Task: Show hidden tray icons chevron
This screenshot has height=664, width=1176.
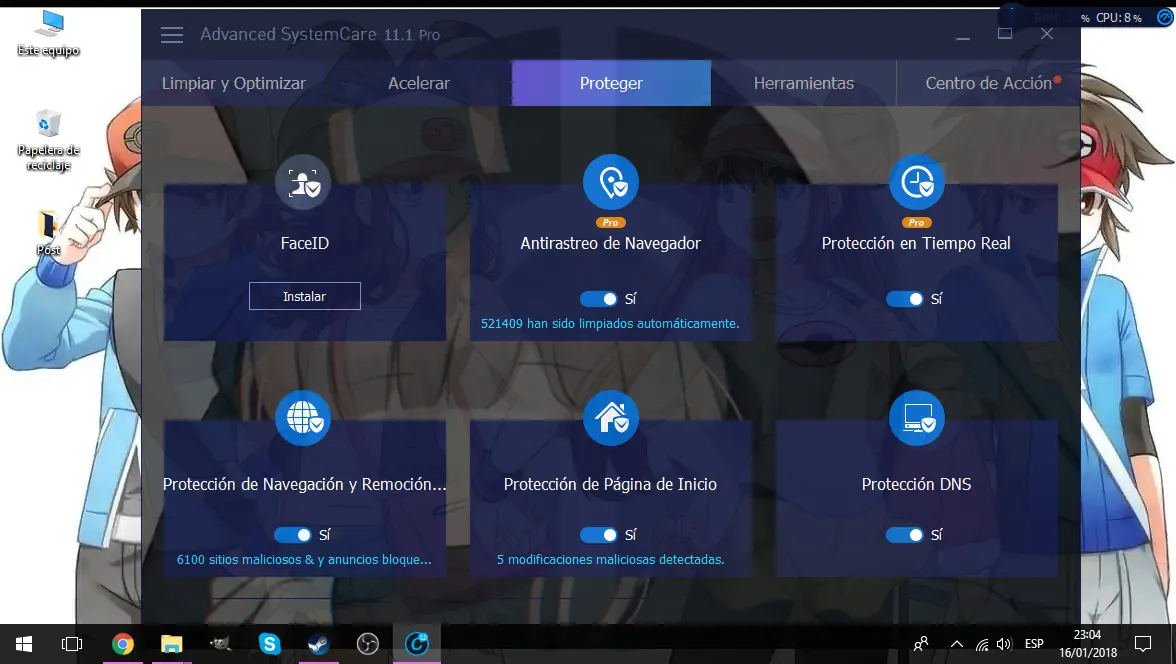Action: point(956,644)
